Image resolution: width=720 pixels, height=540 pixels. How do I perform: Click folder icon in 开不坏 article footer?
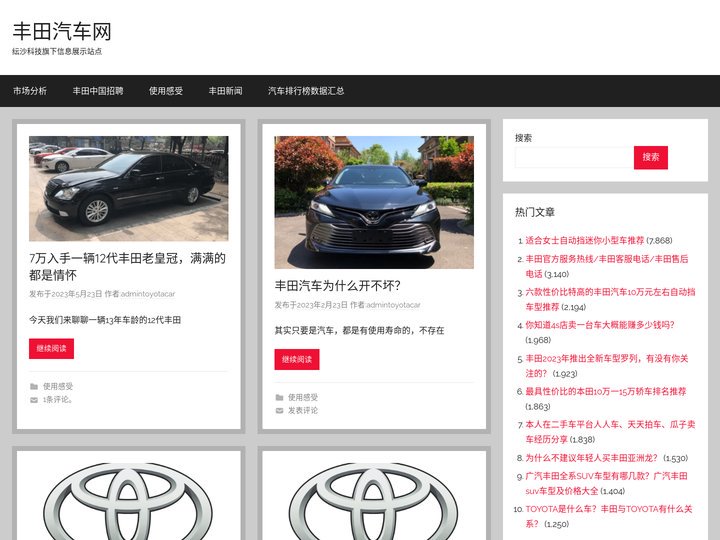279,398
